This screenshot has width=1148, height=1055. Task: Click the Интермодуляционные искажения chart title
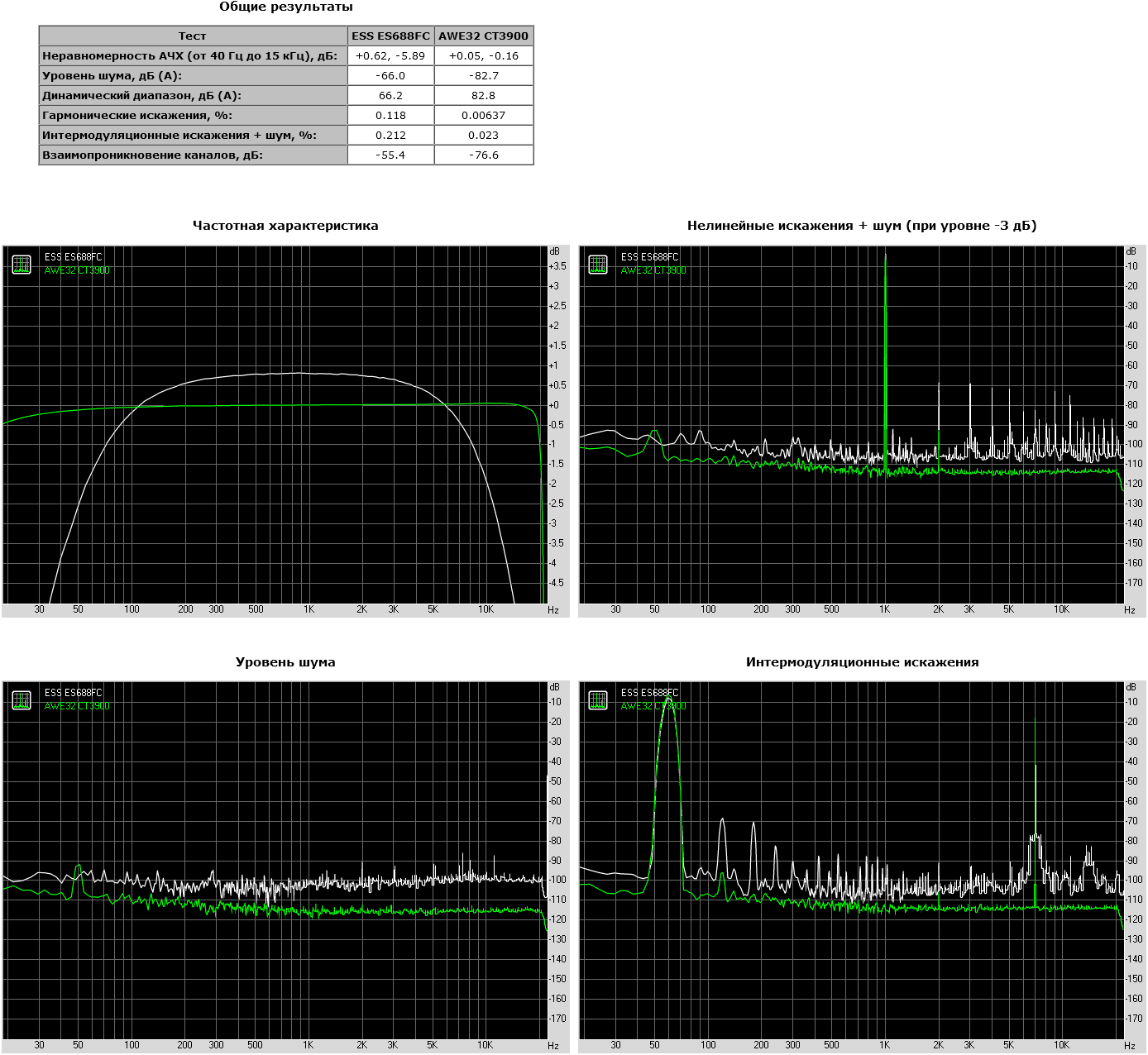point(862,662)
